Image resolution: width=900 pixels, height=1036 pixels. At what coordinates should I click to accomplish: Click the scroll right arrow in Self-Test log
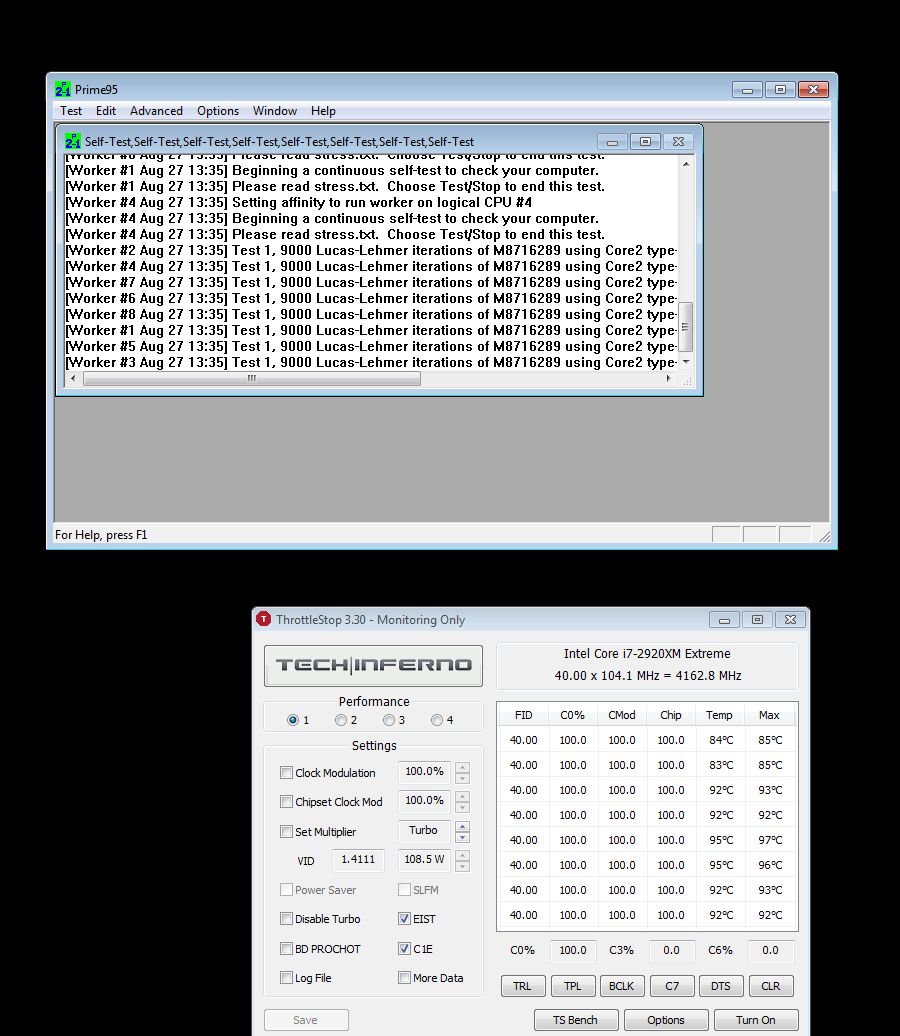coord(669,379)
